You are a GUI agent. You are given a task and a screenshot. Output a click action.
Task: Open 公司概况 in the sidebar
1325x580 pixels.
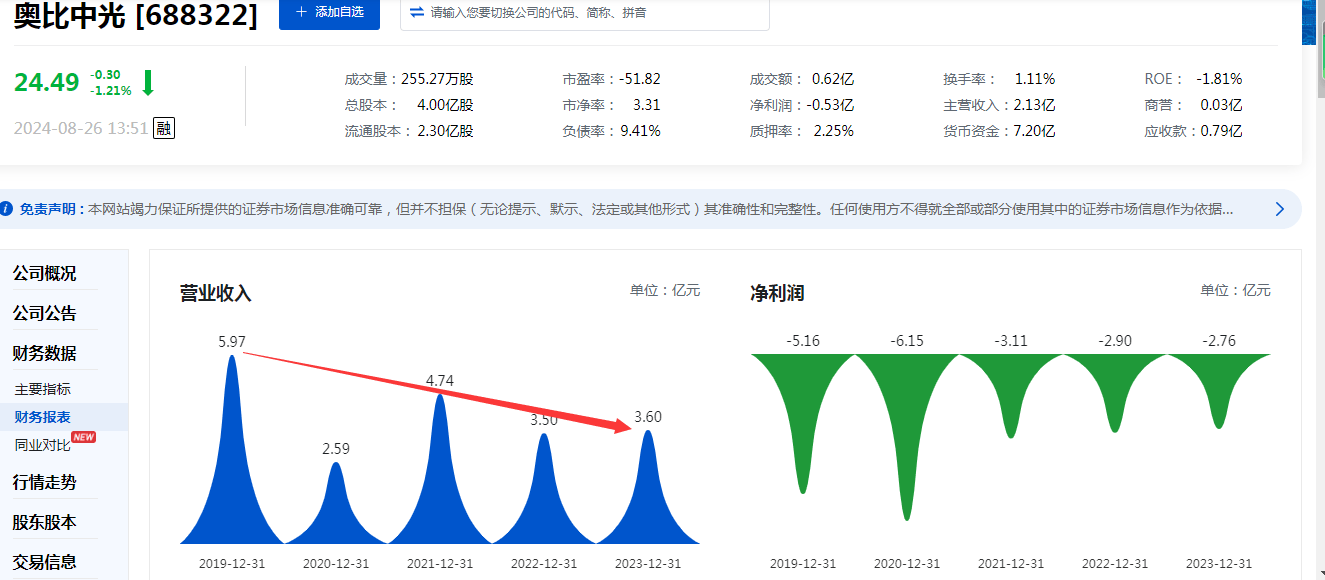(x=44, y=273)
